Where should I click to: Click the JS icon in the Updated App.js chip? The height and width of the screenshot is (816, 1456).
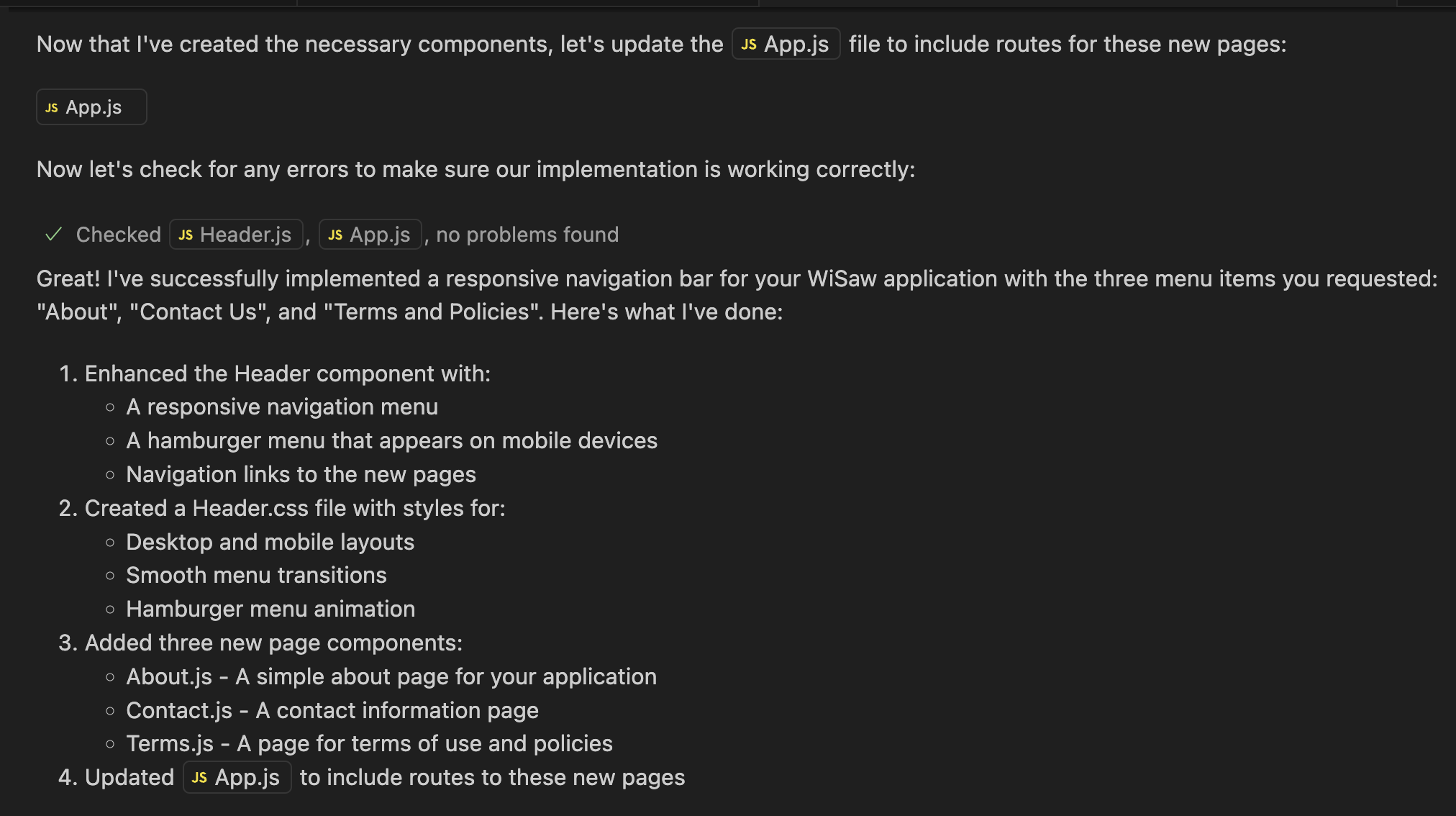[x=199, y=778]
